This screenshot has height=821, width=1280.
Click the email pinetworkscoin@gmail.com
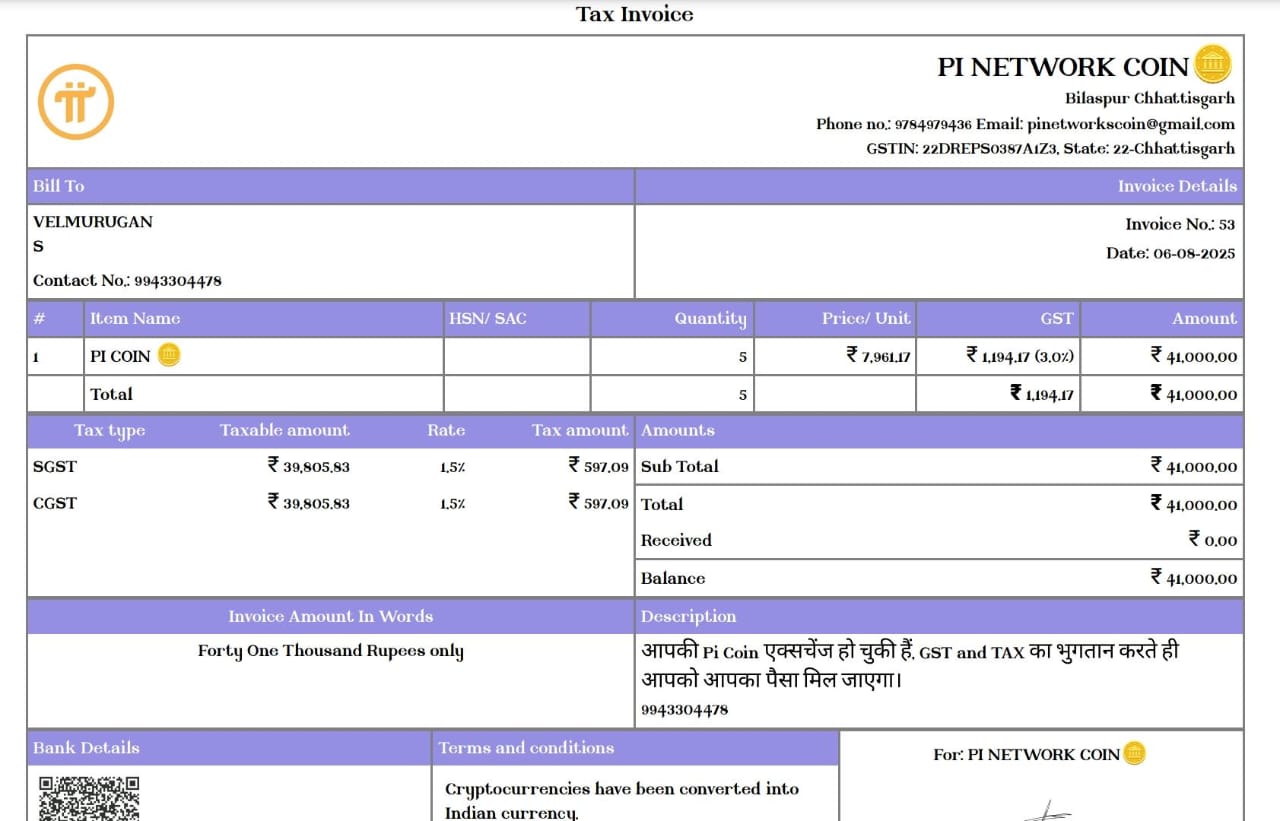coord(1131,124)
